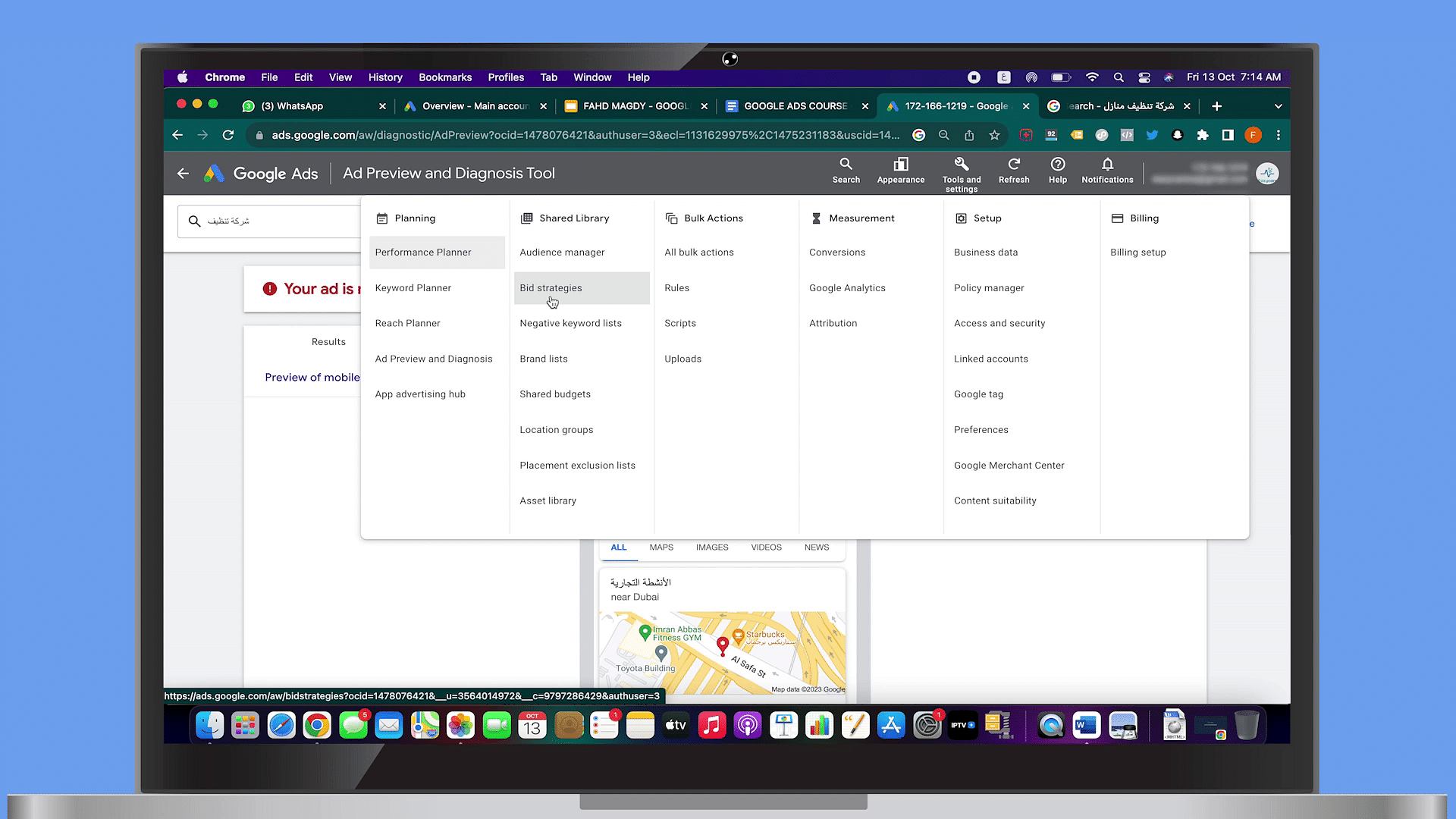
Task: Open Finder from the Dock
Action: (209, 726)
